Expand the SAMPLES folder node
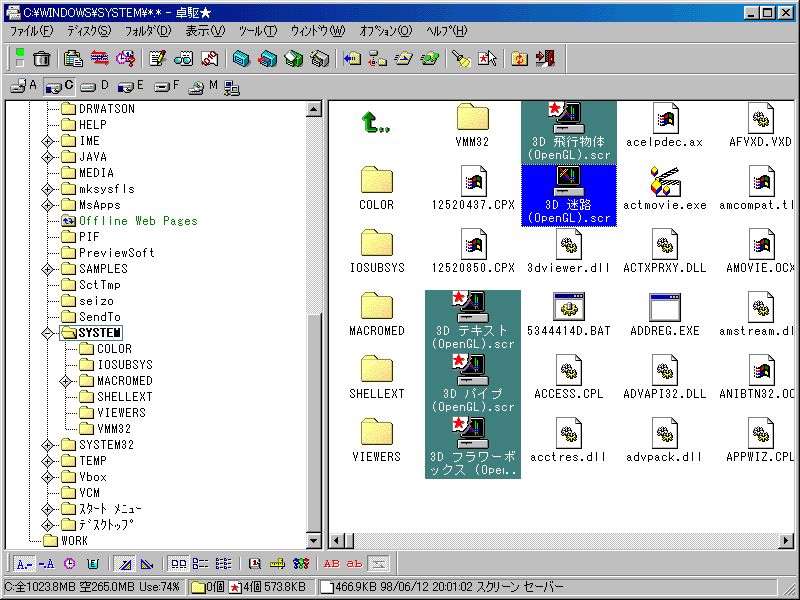This screenshot has width=800, height=600. (47, 269)
